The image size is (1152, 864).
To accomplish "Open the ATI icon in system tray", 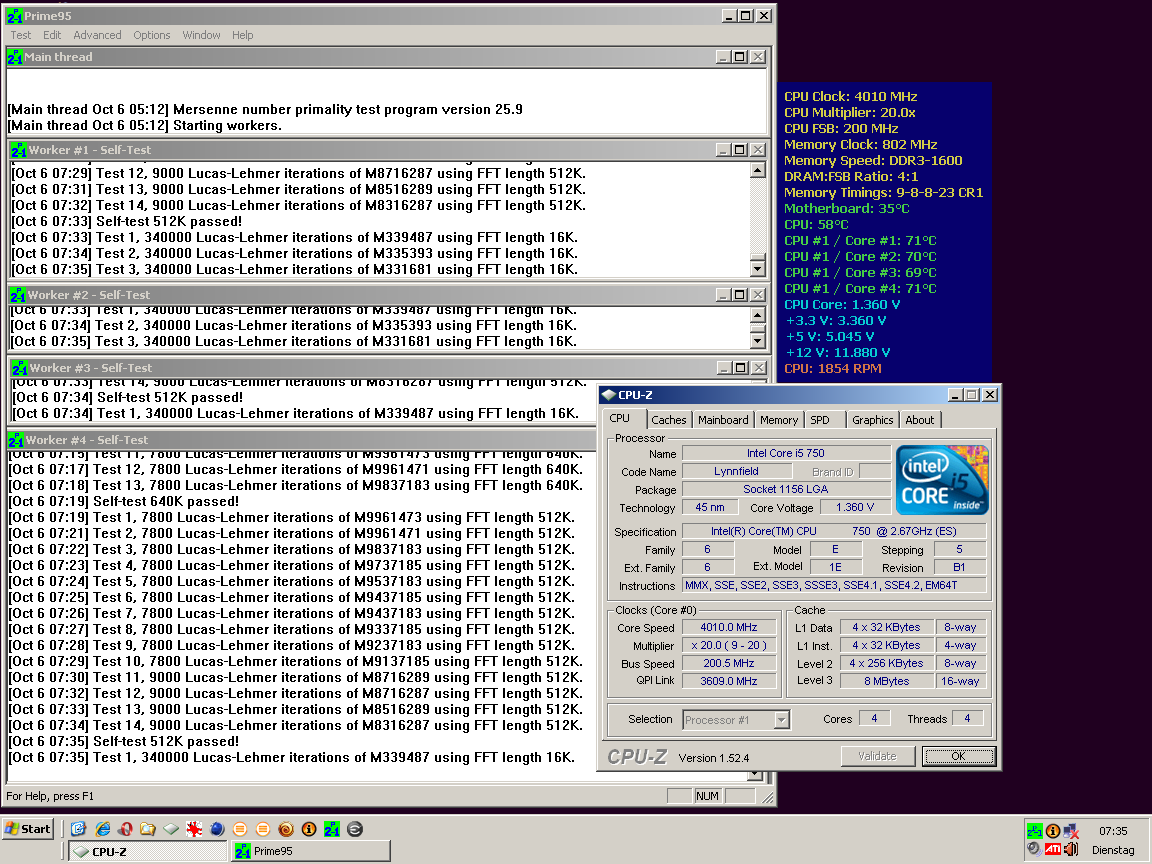I will 1053,849.
